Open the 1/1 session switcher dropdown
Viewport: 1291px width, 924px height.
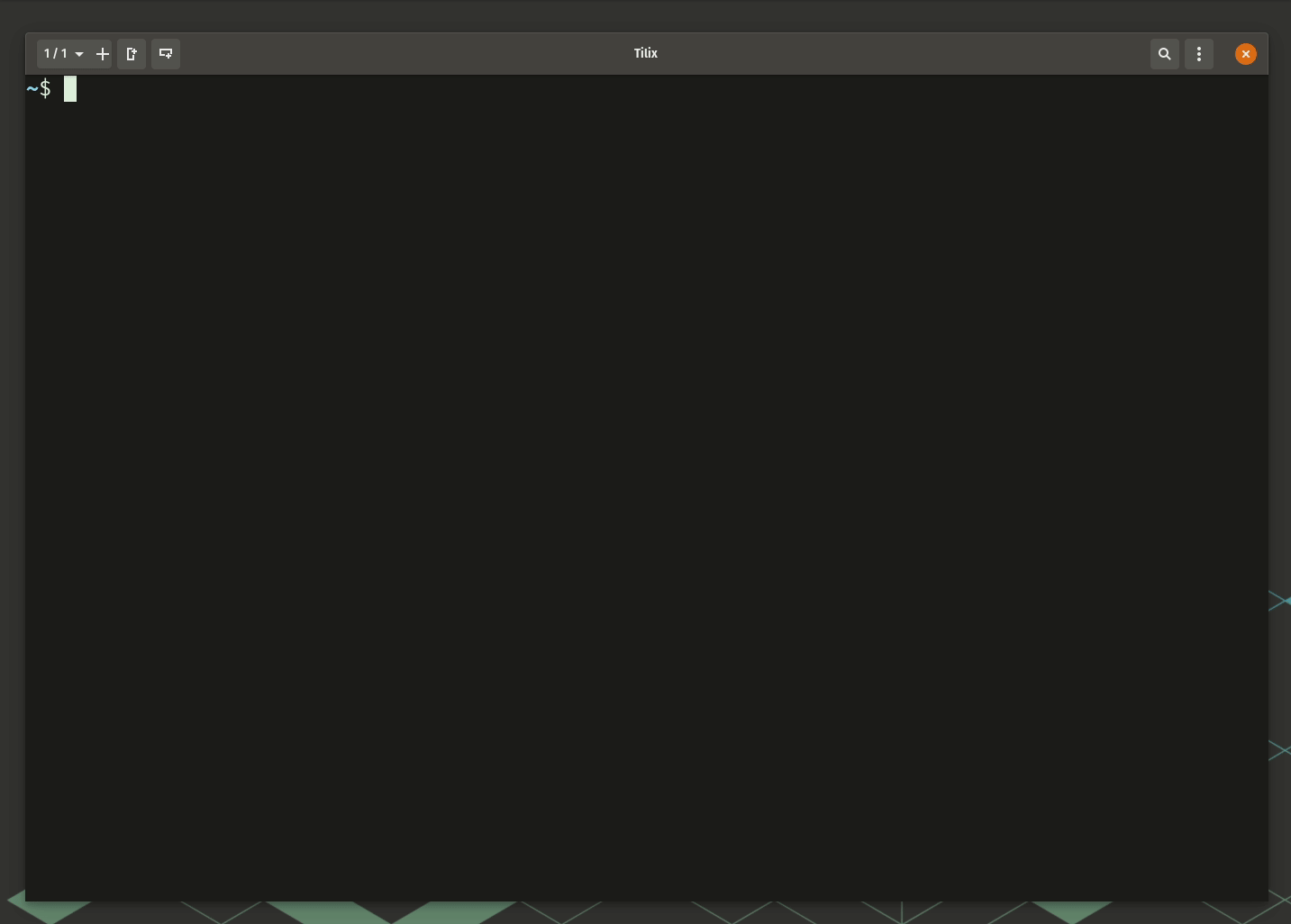63,54
